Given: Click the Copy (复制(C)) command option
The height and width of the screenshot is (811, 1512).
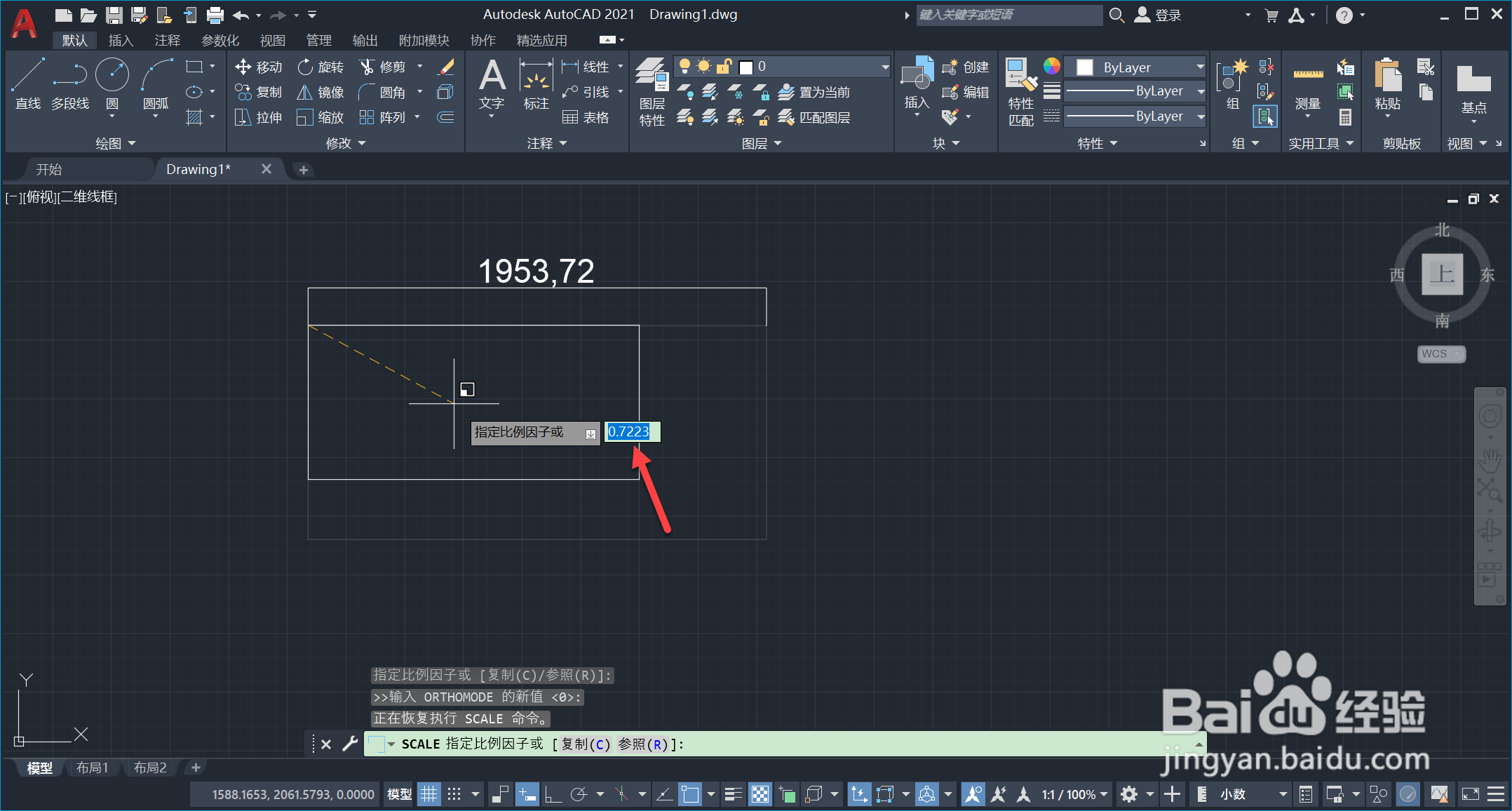Looking at the screenshot, I should (586, 744).
